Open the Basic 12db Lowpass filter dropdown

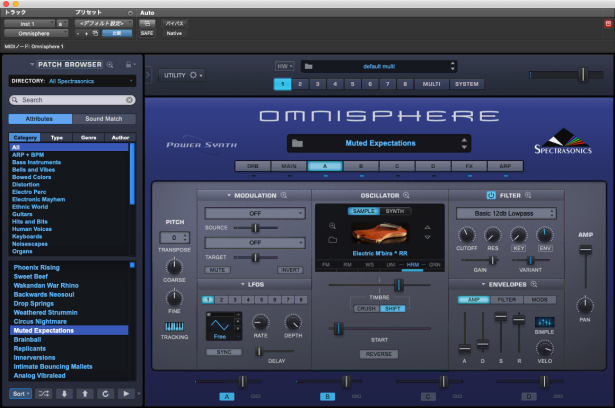pos(505,213)
